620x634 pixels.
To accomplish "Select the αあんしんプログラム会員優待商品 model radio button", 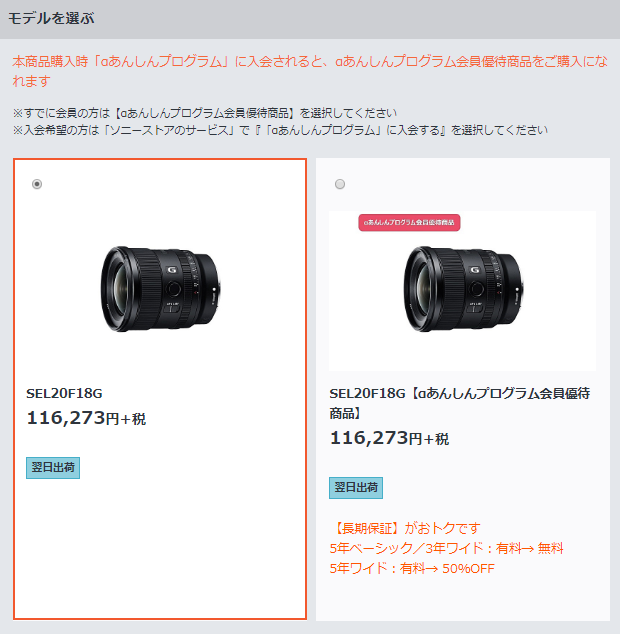I will pyautogui.click(x=340, y=184).
